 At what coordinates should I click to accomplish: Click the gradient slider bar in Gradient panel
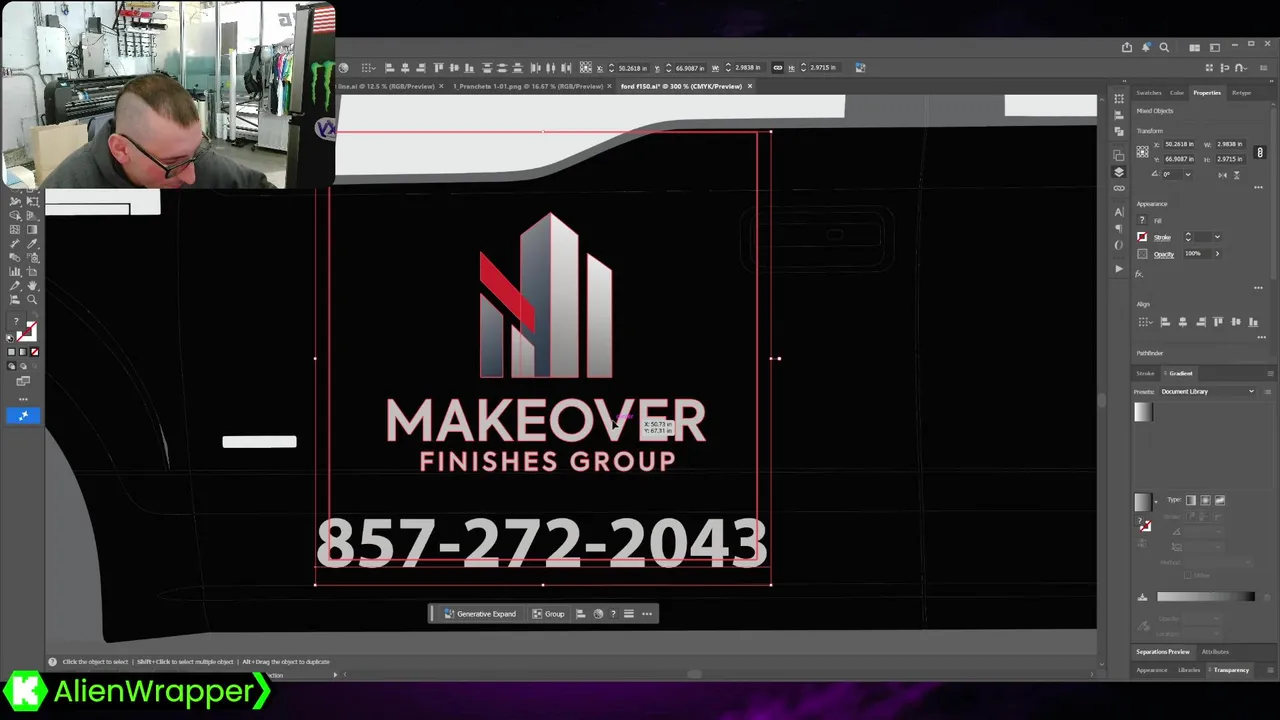pos(1206,597)
